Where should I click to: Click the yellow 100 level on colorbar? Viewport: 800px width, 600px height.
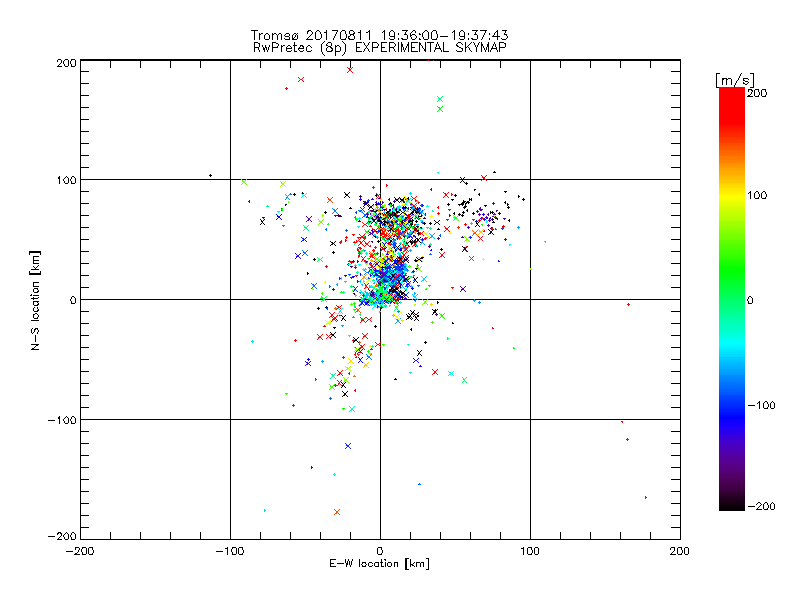tap(732, 195)
